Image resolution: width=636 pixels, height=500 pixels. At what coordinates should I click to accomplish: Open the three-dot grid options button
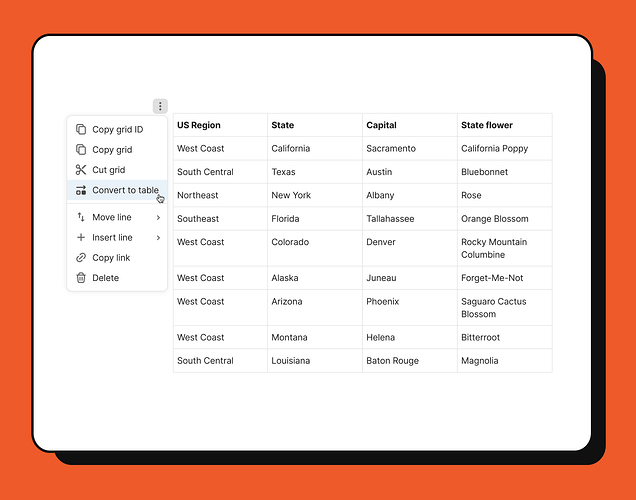(160, 106)
